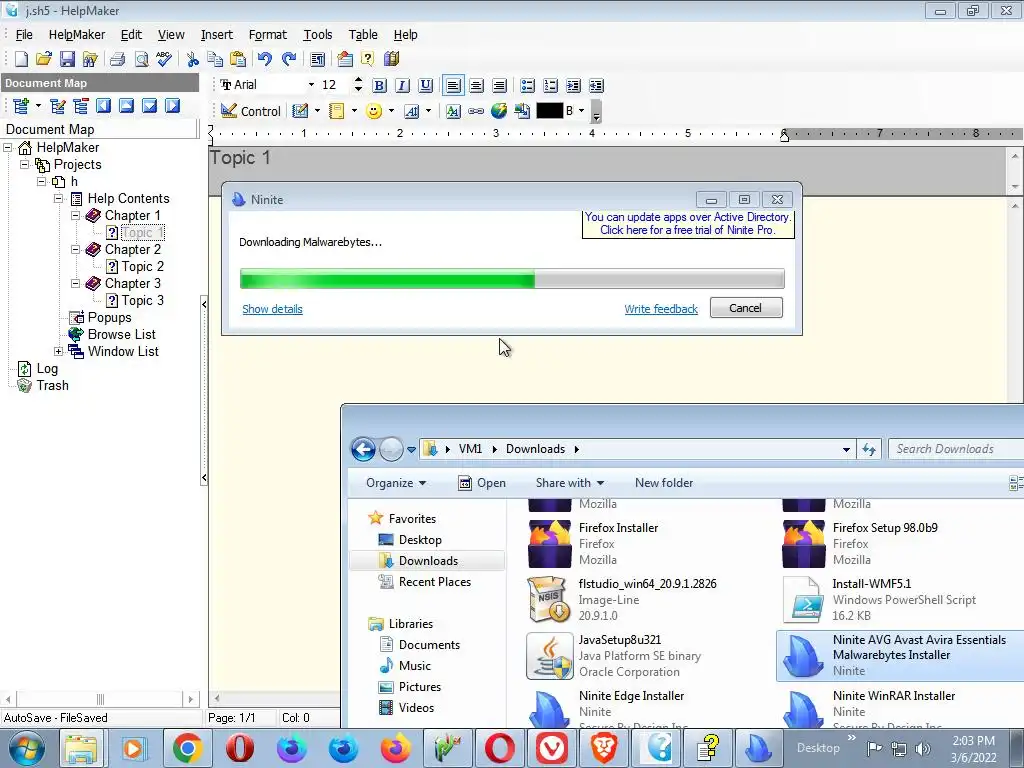Set center text alignment
This screenshot has width=1024, height=768.
[x=476, y=86]
